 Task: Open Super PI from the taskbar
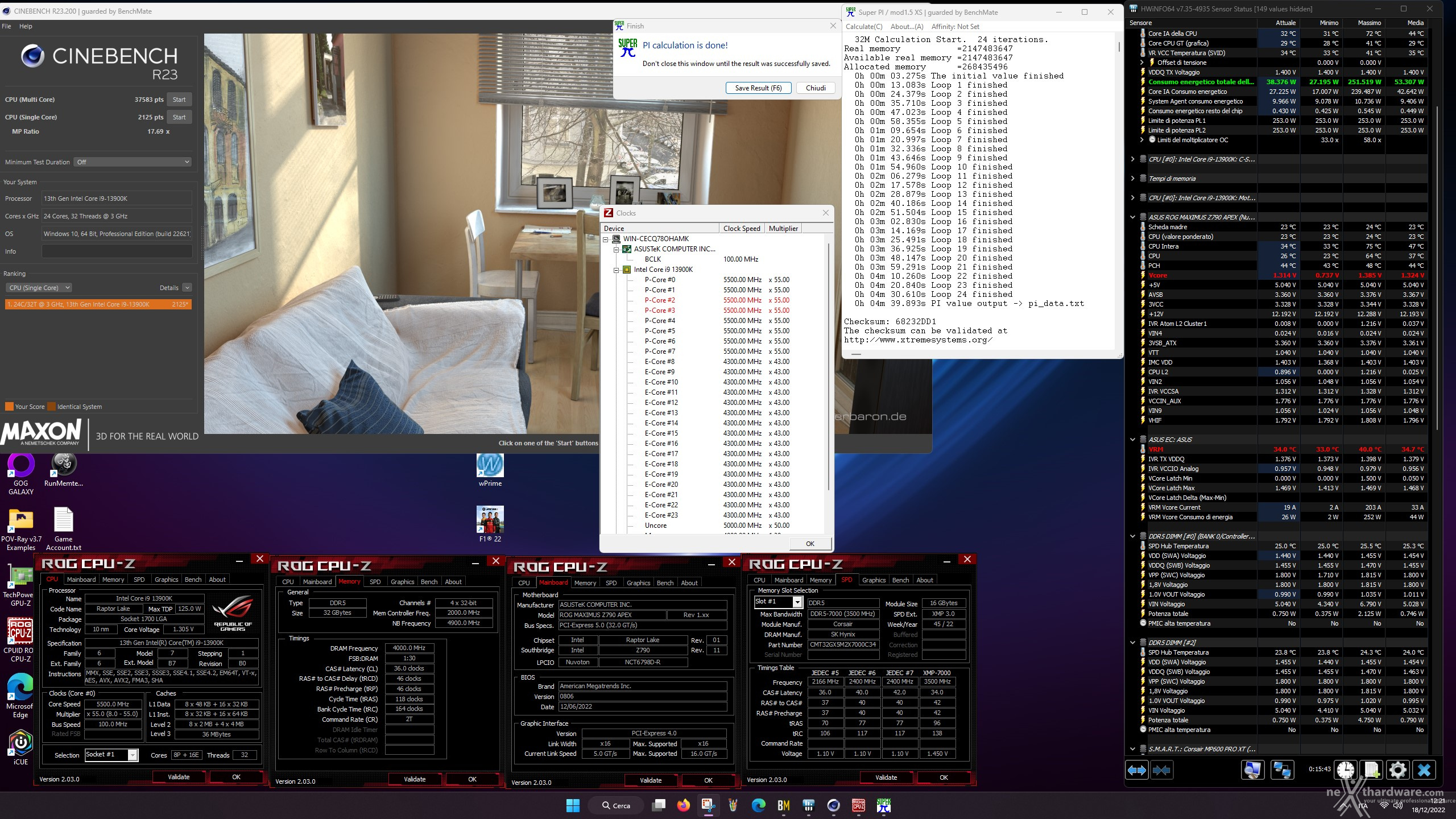(x=883, y=805)
